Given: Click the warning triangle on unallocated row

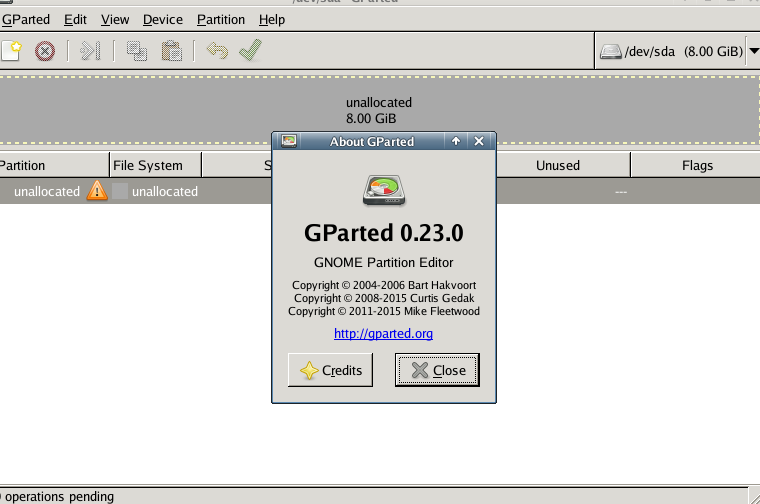Looking at the screenshot, I should [97, 190].
